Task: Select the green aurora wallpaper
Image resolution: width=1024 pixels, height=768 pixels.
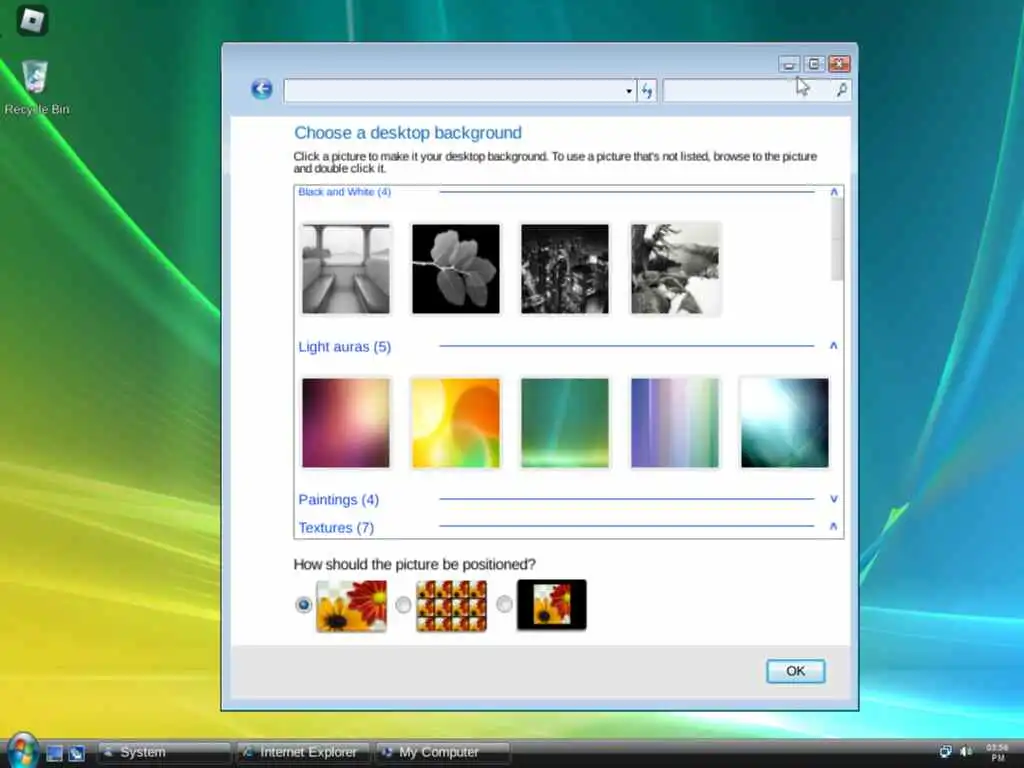Action: (565, 423)
